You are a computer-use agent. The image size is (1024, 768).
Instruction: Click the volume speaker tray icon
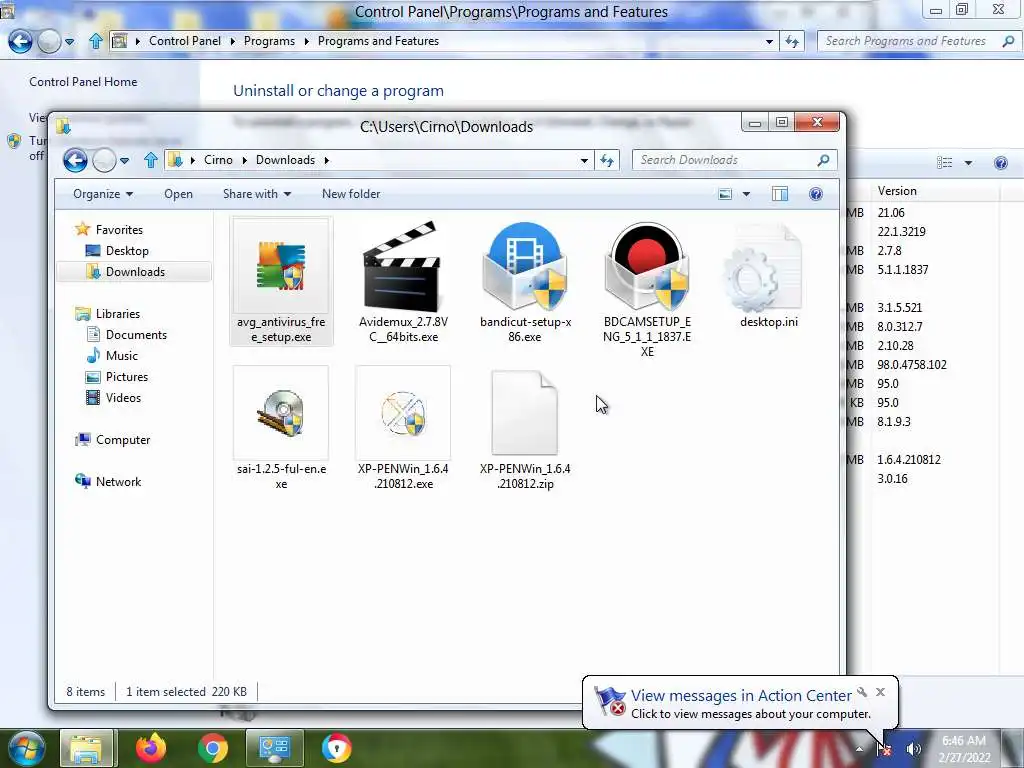click(x=913, y=749)
